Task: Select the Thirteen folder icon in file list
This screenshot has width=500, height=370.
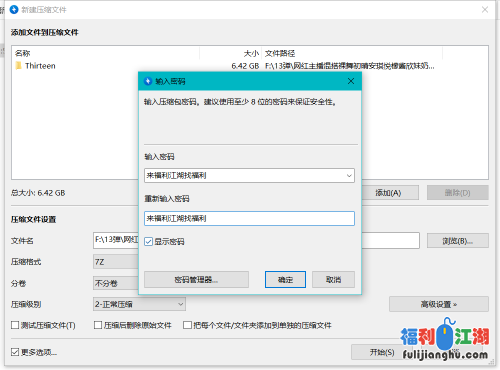Action: (x=19, y=65)
